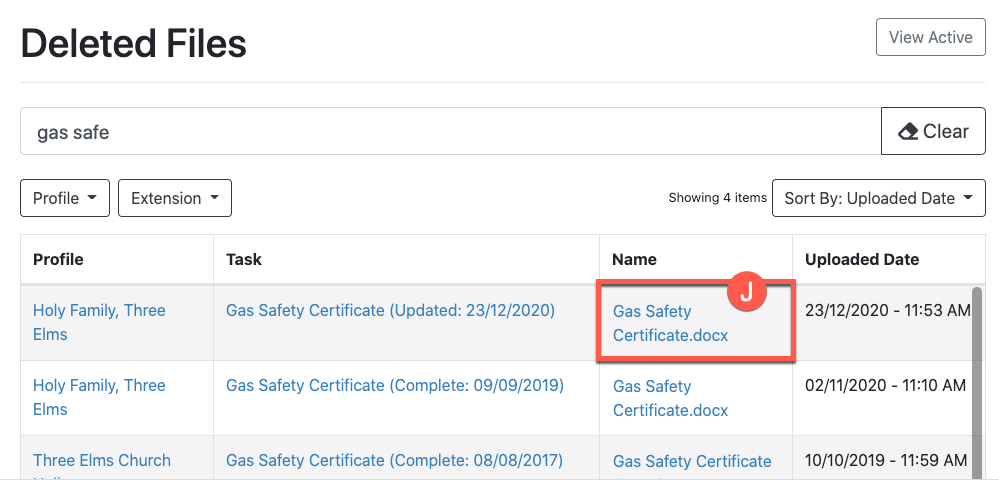Open the Three Elms Church profile link
The image size is (999, 485).
click(x=102, y=461)
